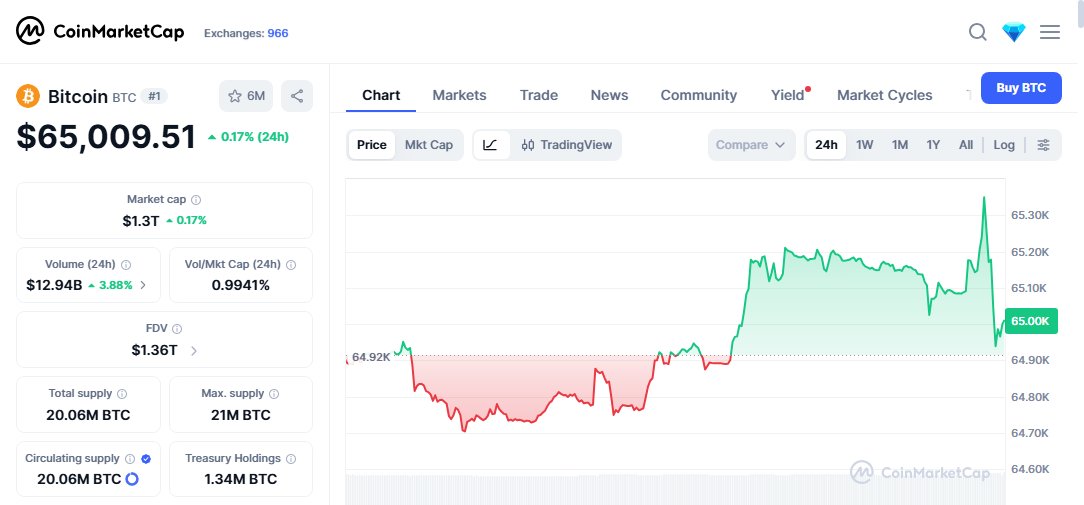Expand FDV details chevron
Viewport: 1084px width, 505px height.
[x=194, y=351]
